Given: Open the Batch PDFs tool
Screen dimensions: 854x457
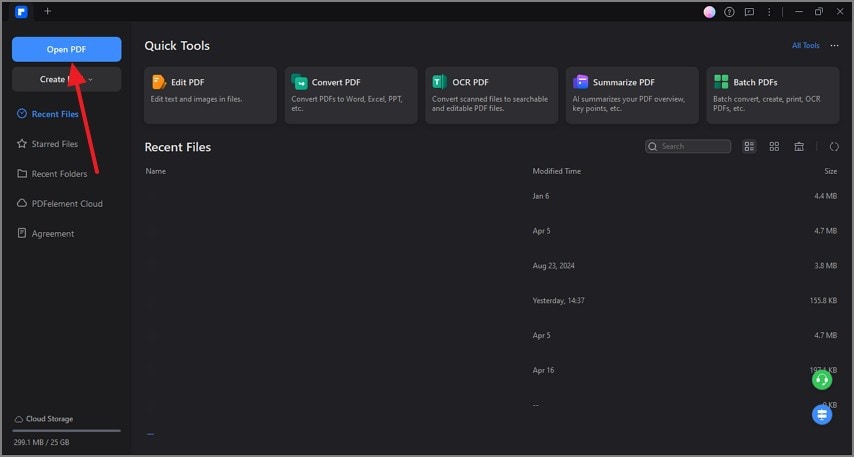Looking at the screenshot, I should coord(771,95).
